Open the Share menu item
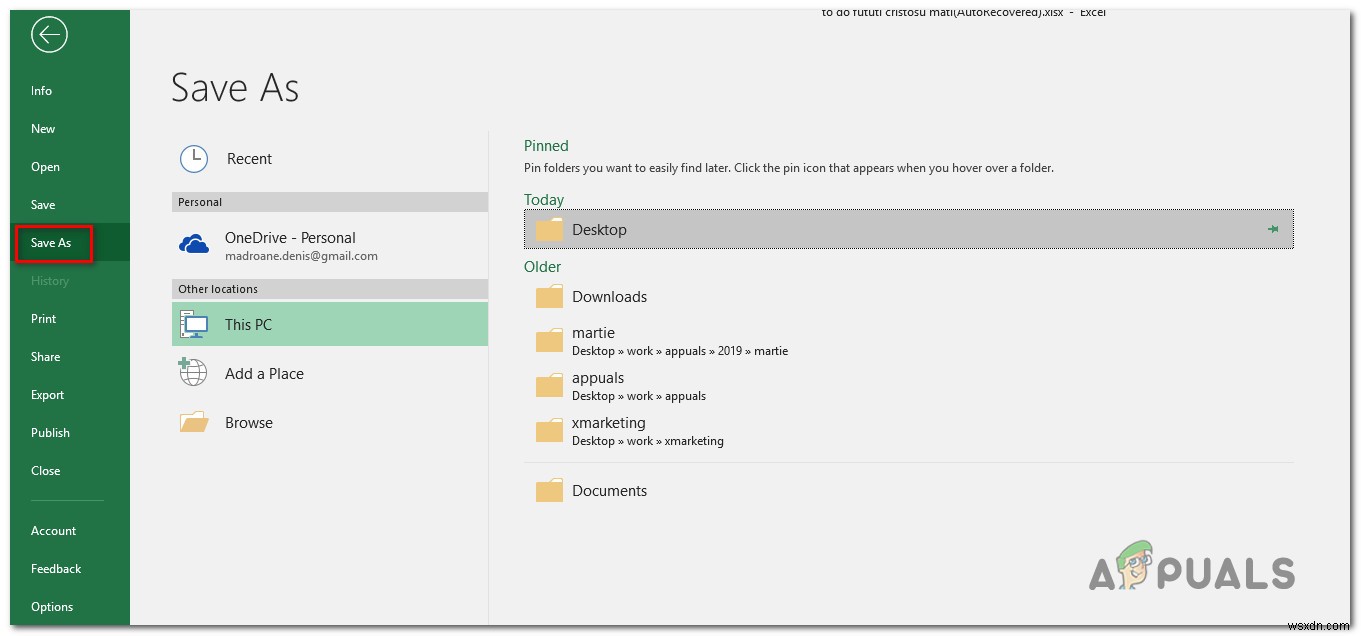 45,357
